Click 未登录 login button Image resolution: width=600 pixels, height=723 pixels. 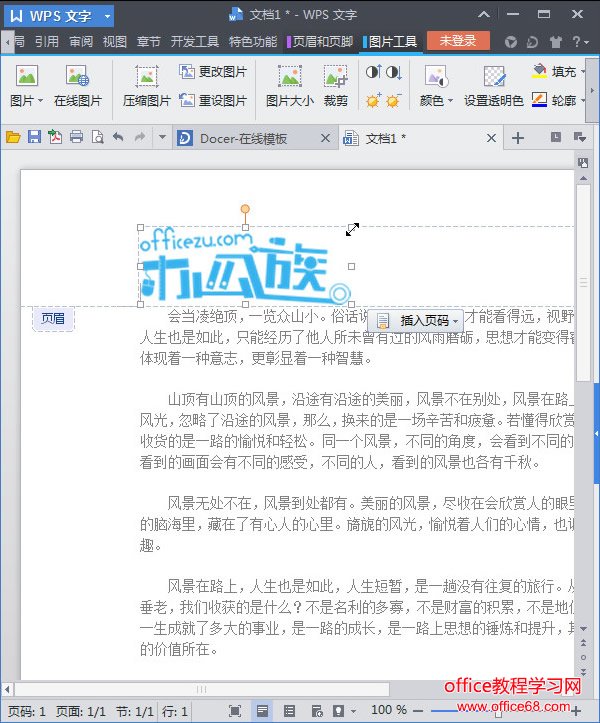click(457, 41)
